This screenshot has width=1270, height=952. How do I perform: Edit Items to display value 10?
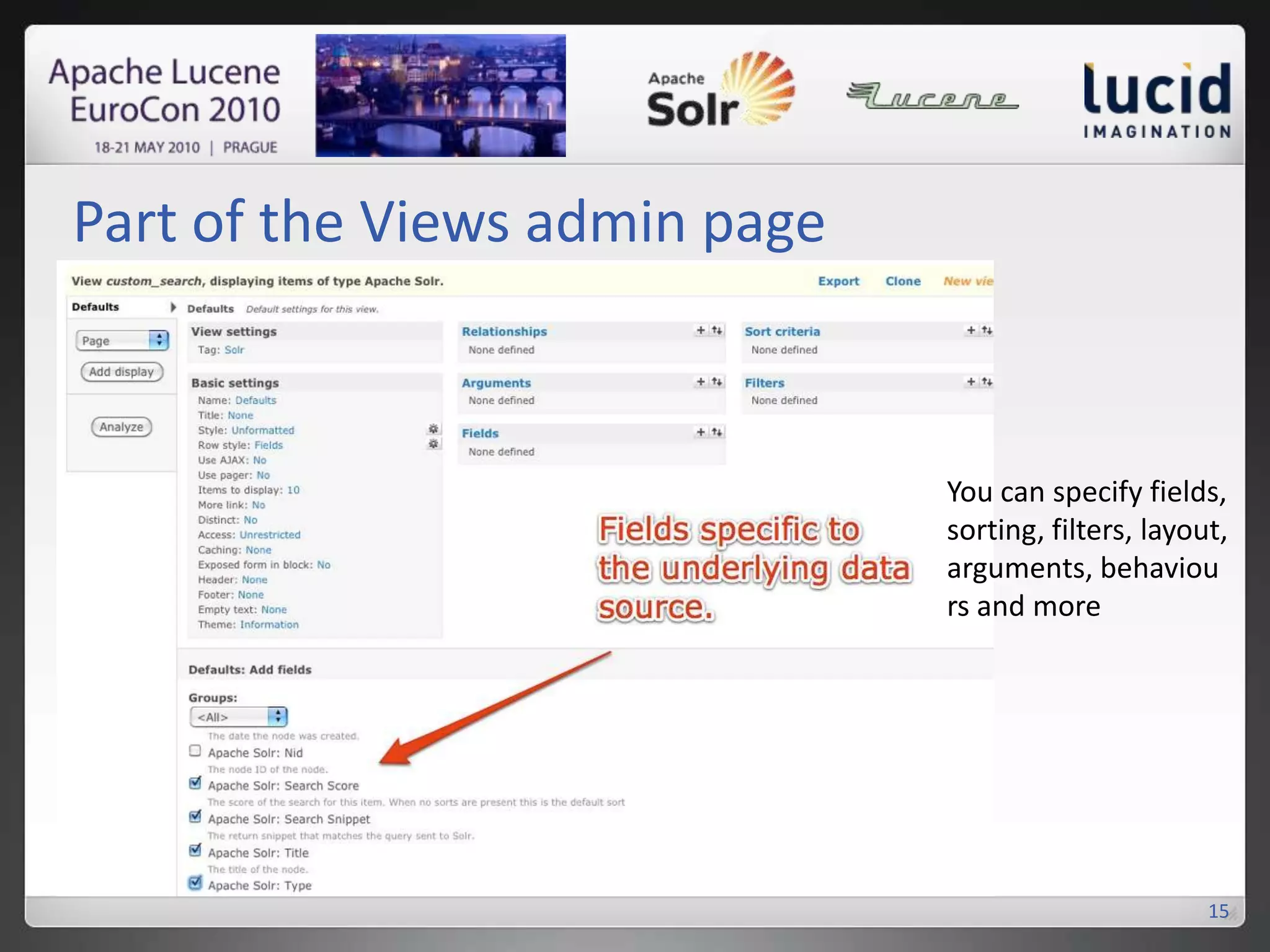click(293, 490)
